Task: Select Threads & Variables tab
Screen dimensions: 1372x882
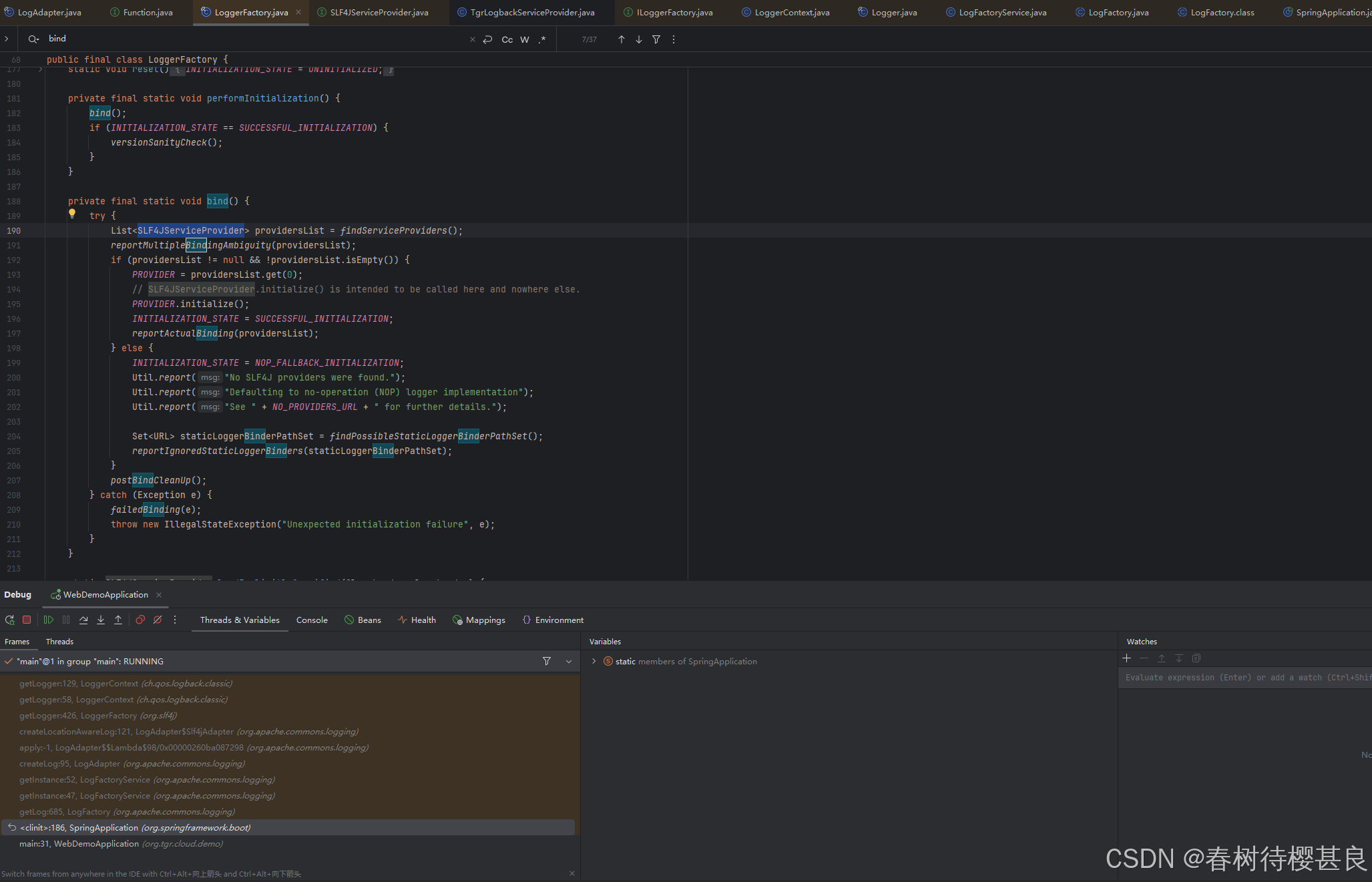Action: click(x=240, y=620)
